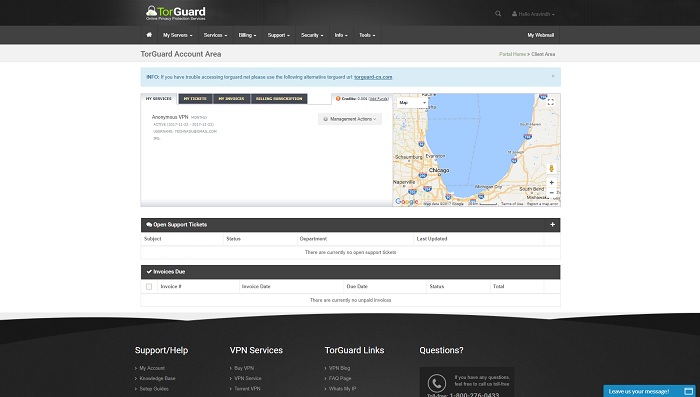Toggle fullscreen view on the map
The width and height of the screenshot is (700, 397).
(551, 102)
